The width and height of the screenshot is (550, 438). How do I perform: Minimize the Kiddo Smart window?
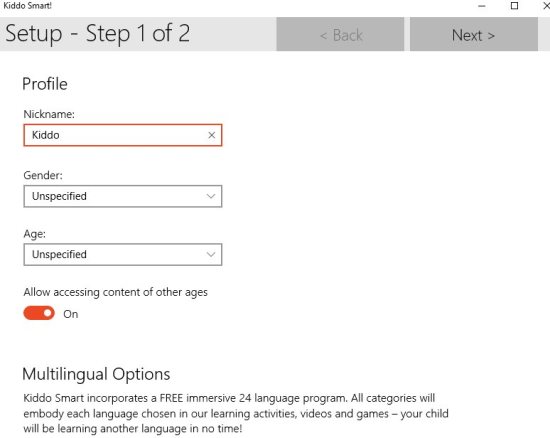[482, 6]
